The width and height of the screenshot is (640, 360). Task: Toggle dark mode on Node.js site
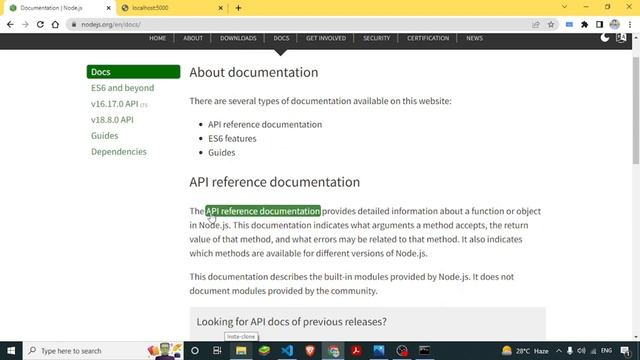[x=605, y=38]
